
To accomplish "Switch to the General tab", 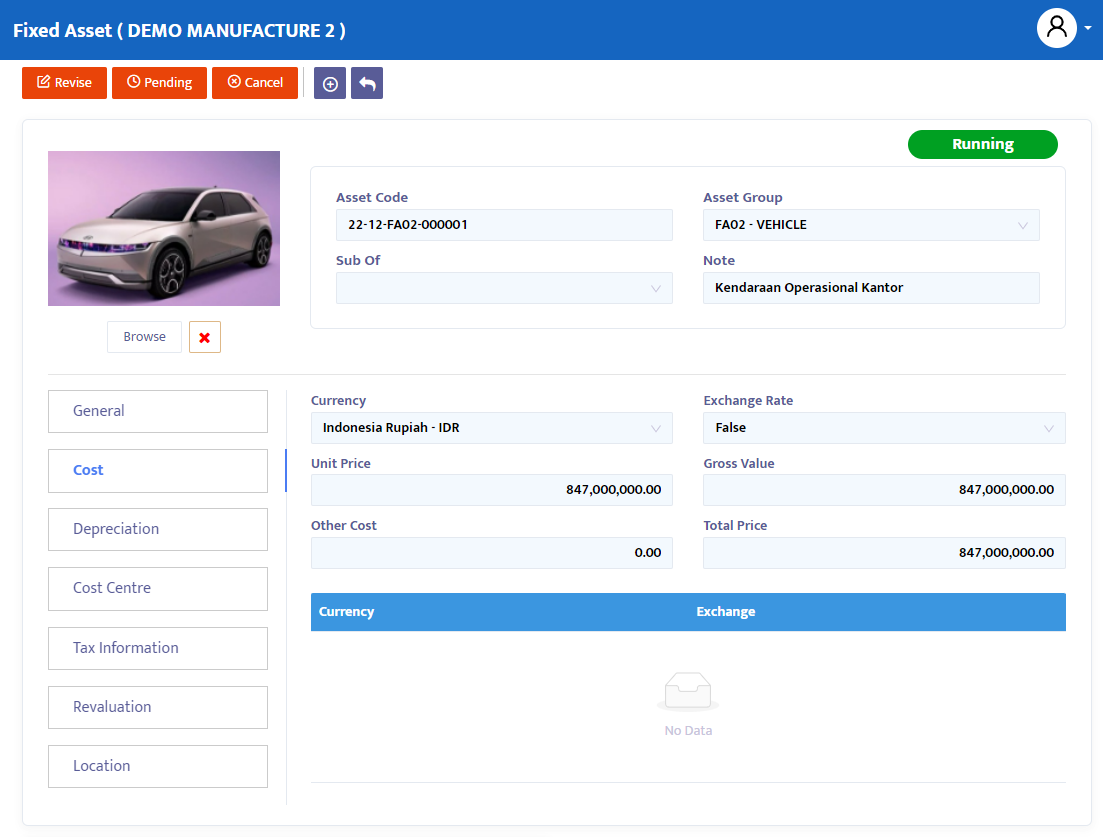I will coord(158,411).
